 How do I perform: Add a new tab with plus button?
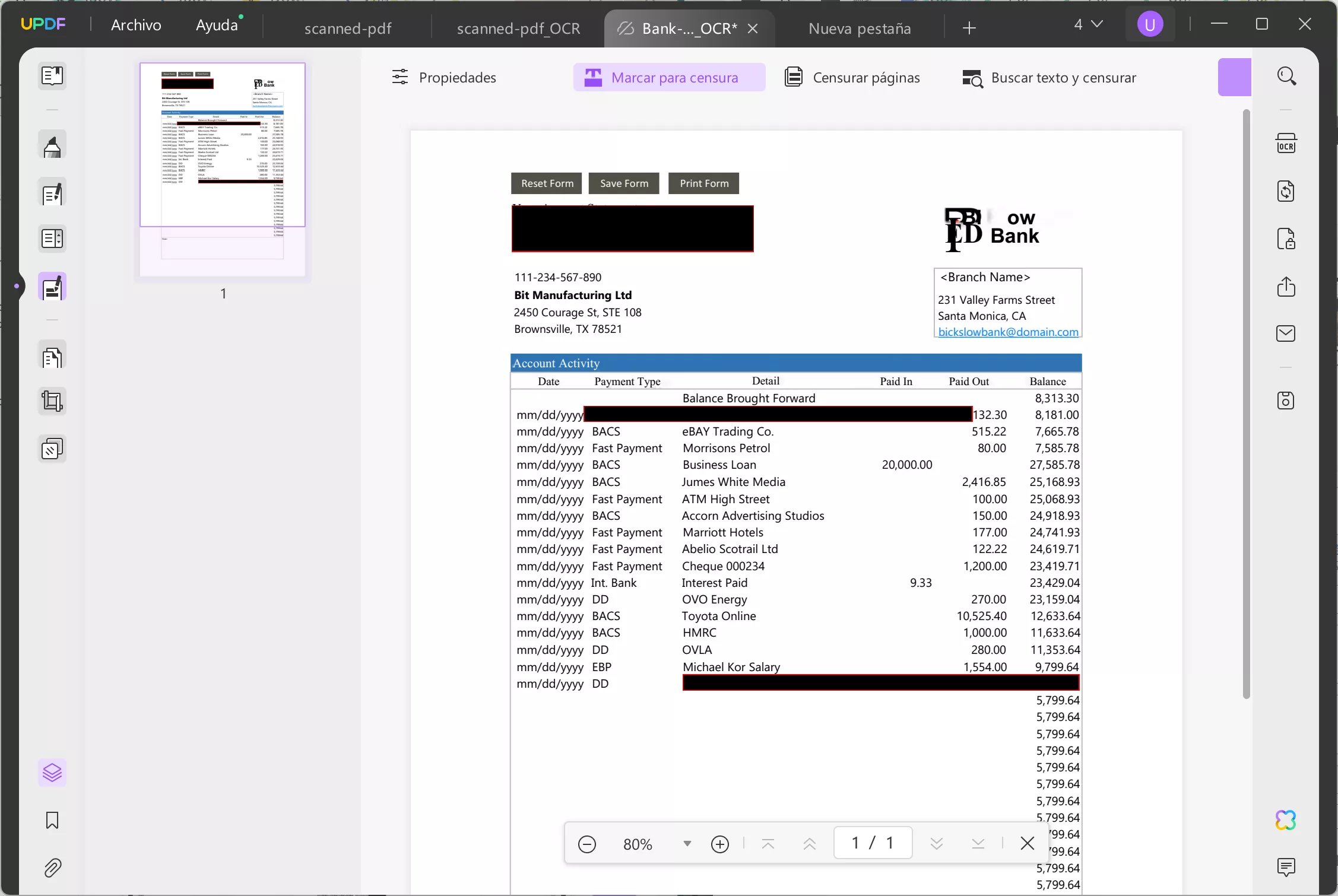coord(969,28)
